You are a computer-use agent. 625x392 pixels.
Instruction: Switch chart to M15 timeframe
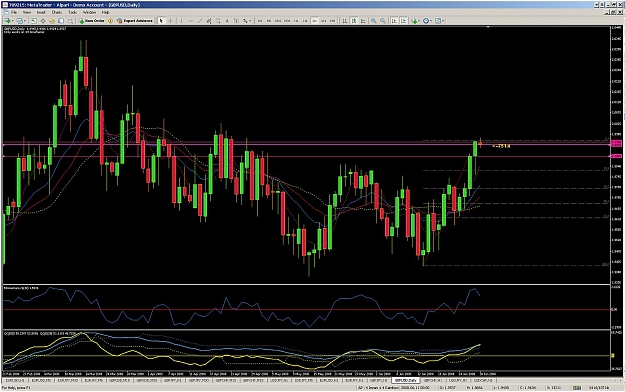click(278, 21)
